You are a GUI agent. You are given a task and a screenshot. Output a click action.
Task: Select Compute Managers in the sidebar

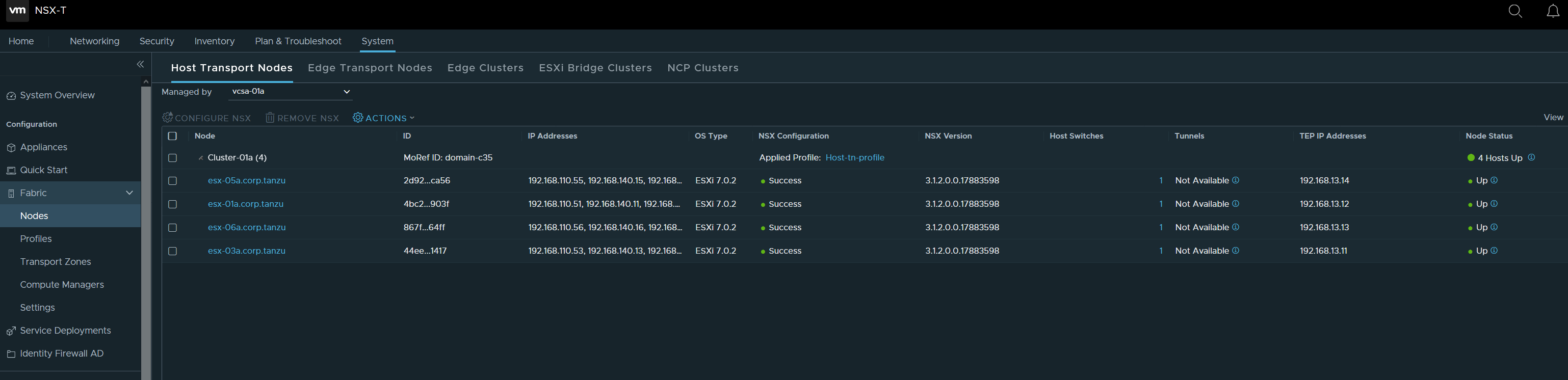62,285
